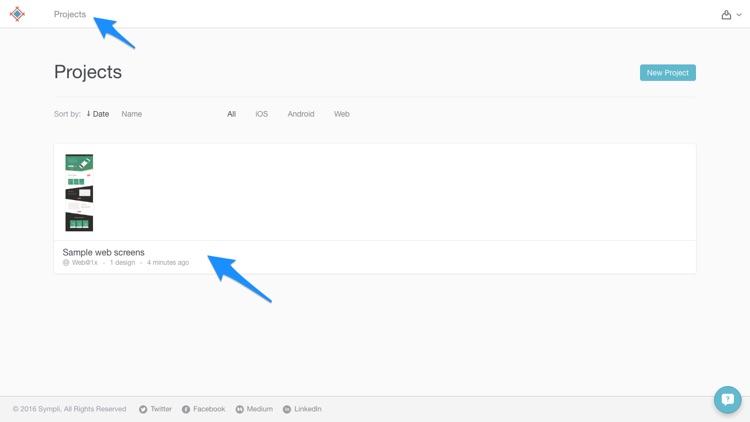Filter projects by All
The height and width of the screenshot is (422, 750).
tap(232, 114)
